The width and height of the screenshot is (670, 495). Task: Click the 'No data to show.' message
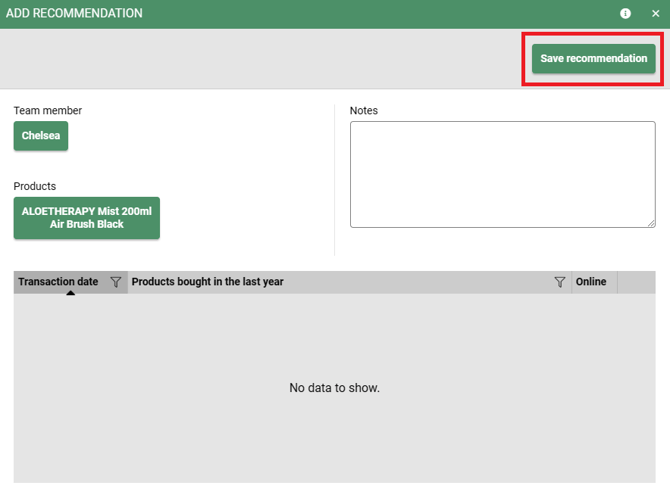(x=334, y=388)
